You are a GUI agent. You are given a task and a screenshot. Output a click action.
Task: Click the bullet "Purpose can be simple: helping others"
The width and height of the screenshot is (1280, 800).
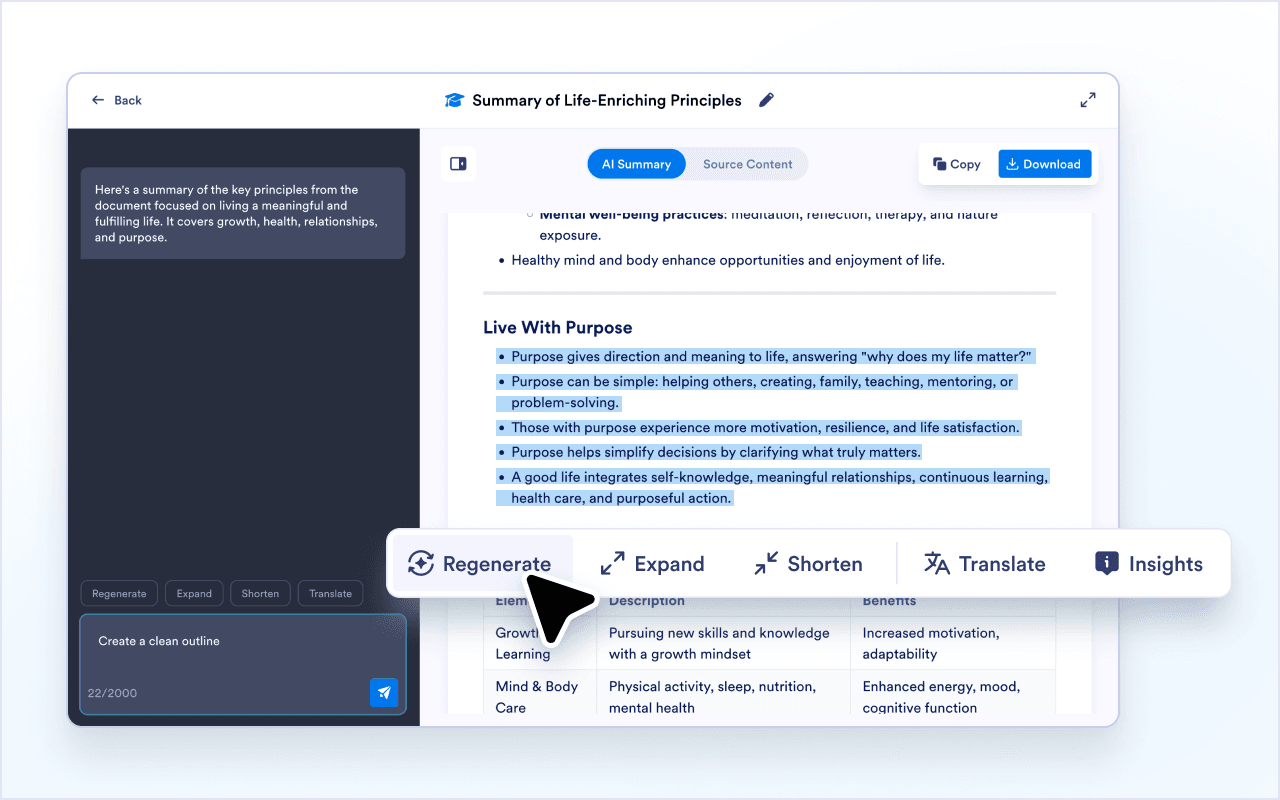756,392
